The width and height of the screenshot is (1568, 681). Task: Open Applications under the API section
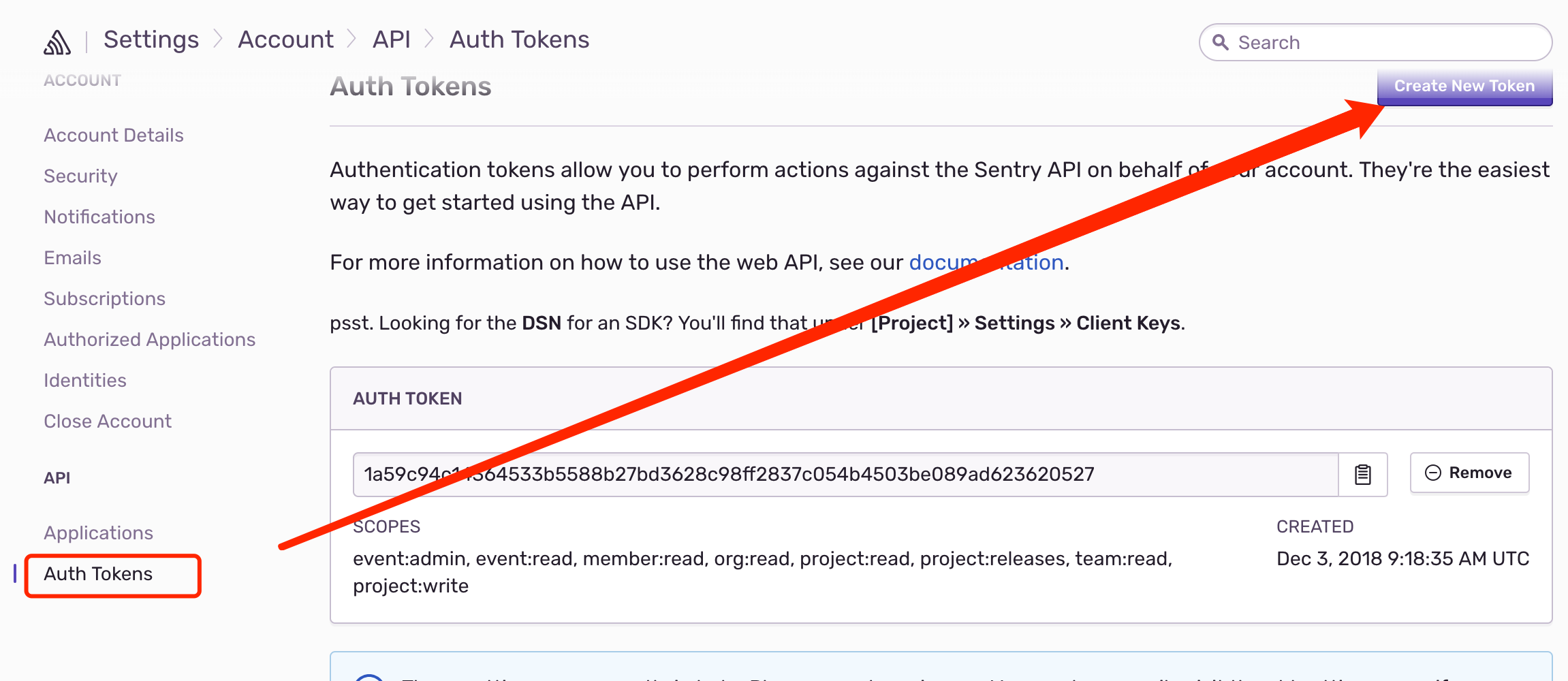click(x=98, y=533)
